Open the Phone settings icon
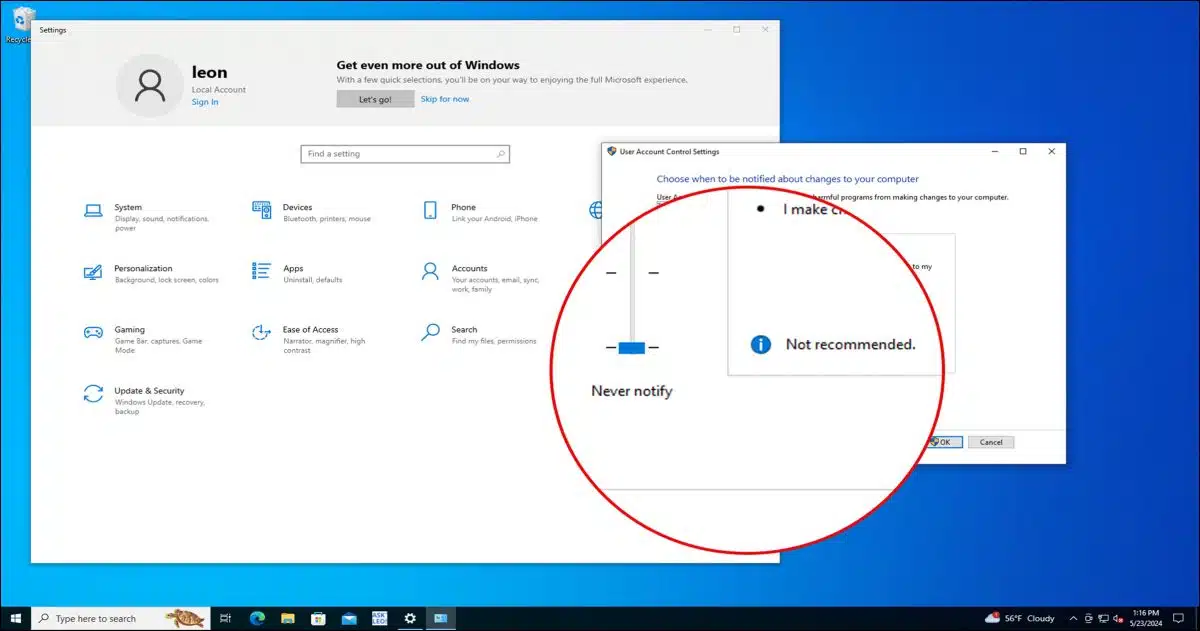Screen dimensions: 1200x631 click(x=431, y=210)
